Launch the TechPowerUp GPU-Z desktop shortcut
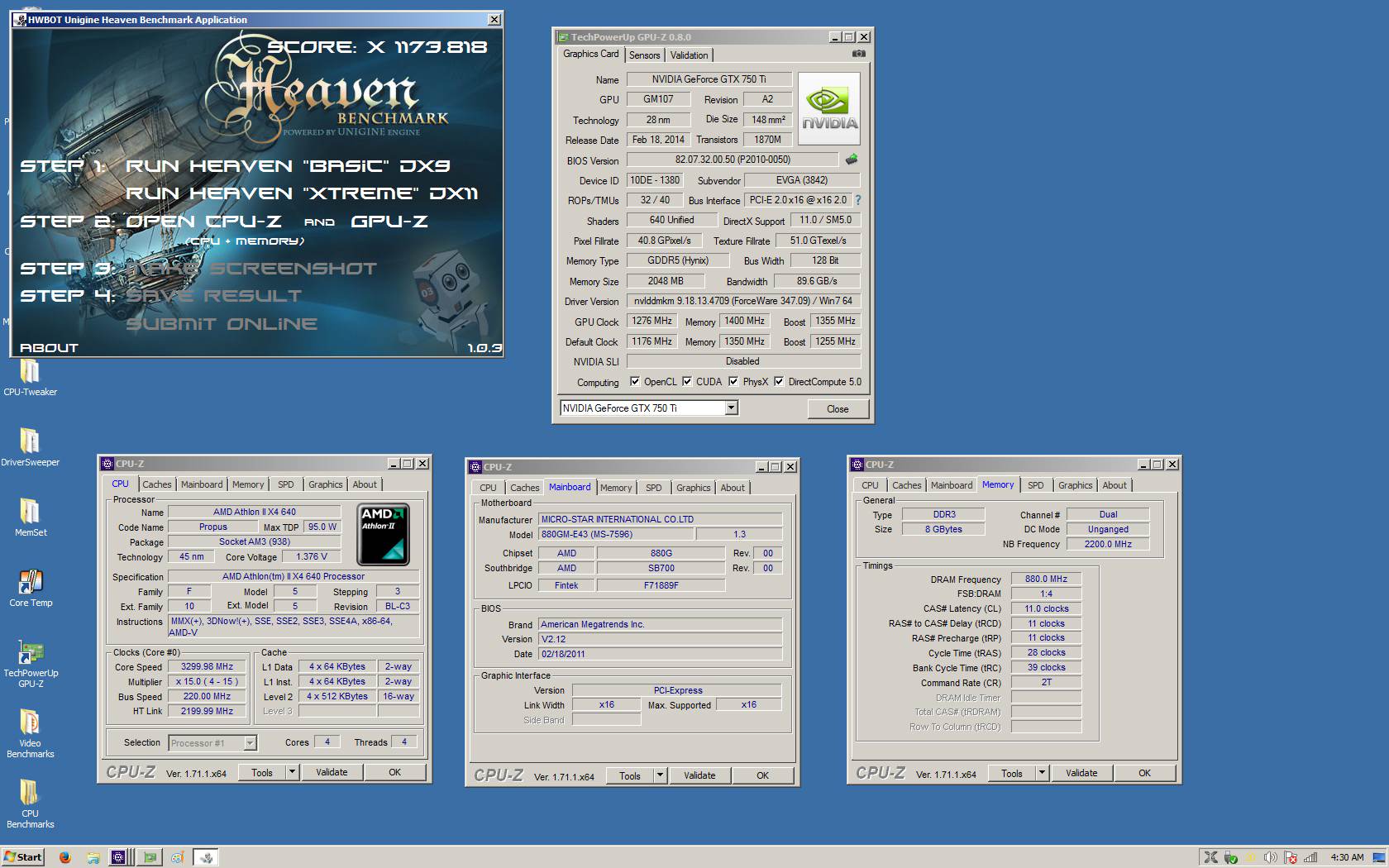 click(30, 663)
